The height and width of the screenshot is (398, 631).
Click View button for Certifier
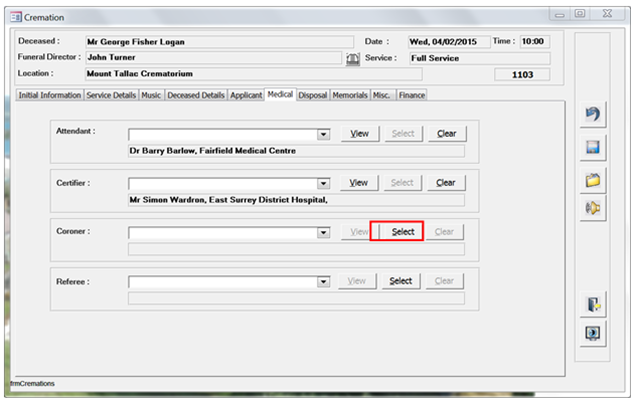pos(359,183)
